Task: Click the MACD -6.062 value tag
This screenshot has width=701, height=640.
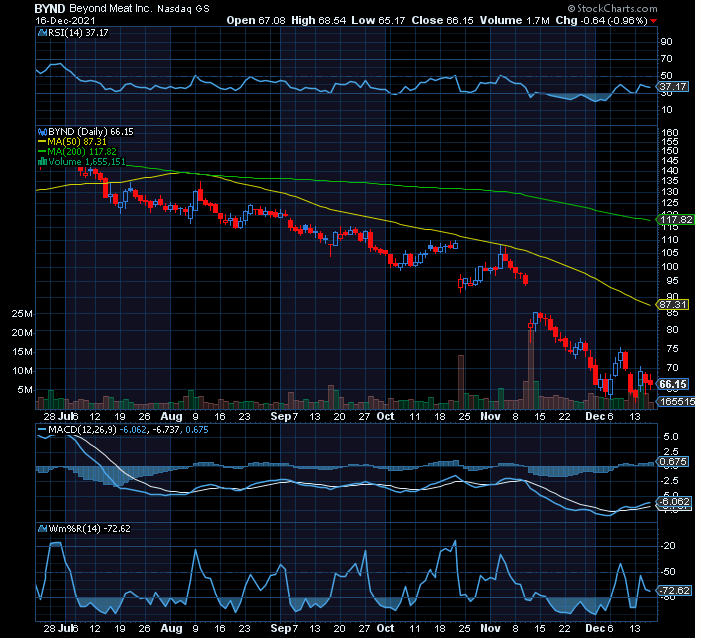Action: (x=675, y=501)
